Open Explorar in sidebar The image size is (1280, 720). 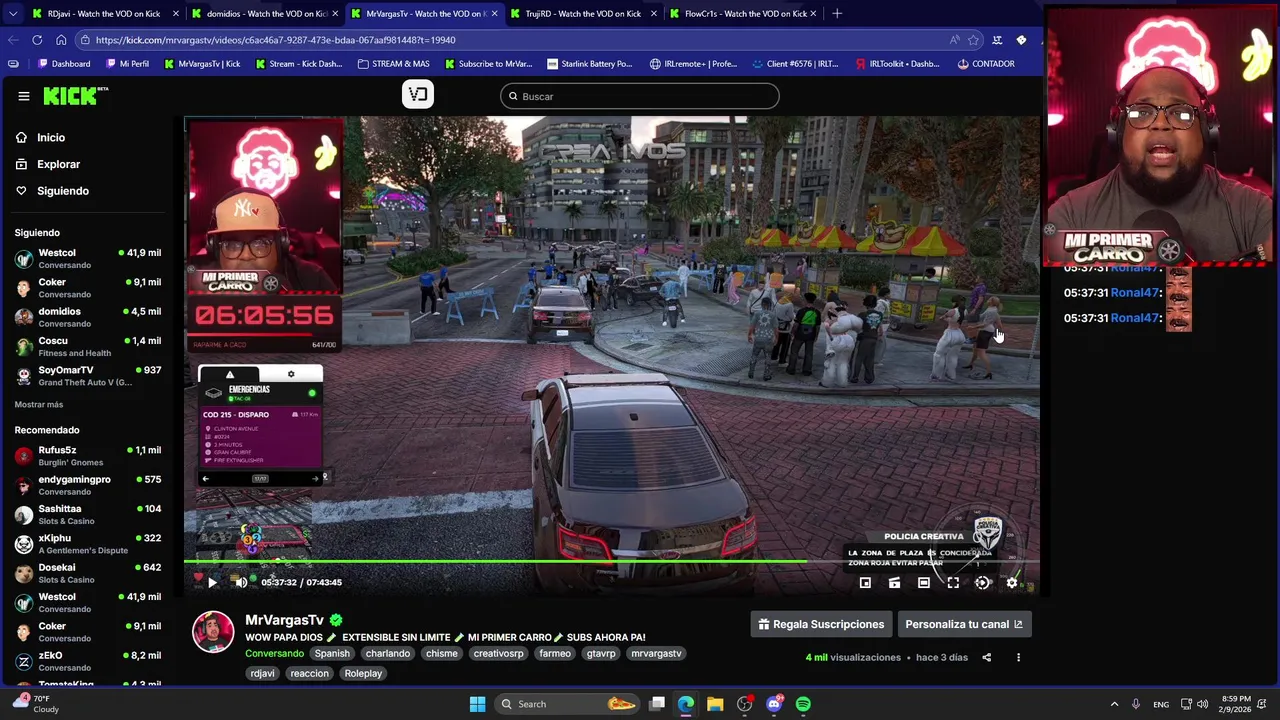pos(58,164)
